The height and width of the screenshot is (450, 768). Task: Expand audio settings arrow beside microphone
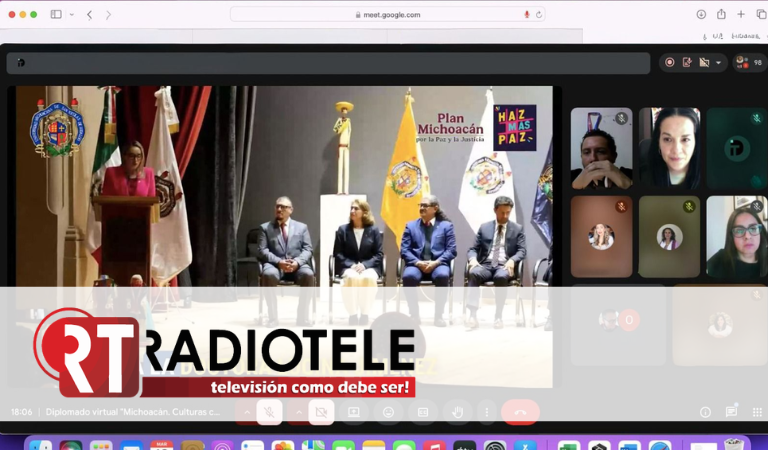coord(246,412)
